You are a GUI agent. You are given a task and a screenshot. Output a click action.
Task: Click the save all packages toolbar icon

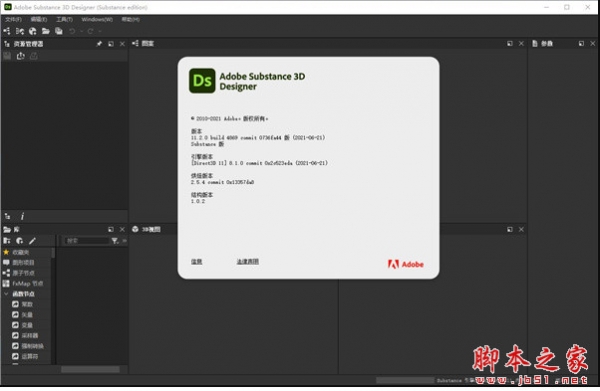(59, 31)
